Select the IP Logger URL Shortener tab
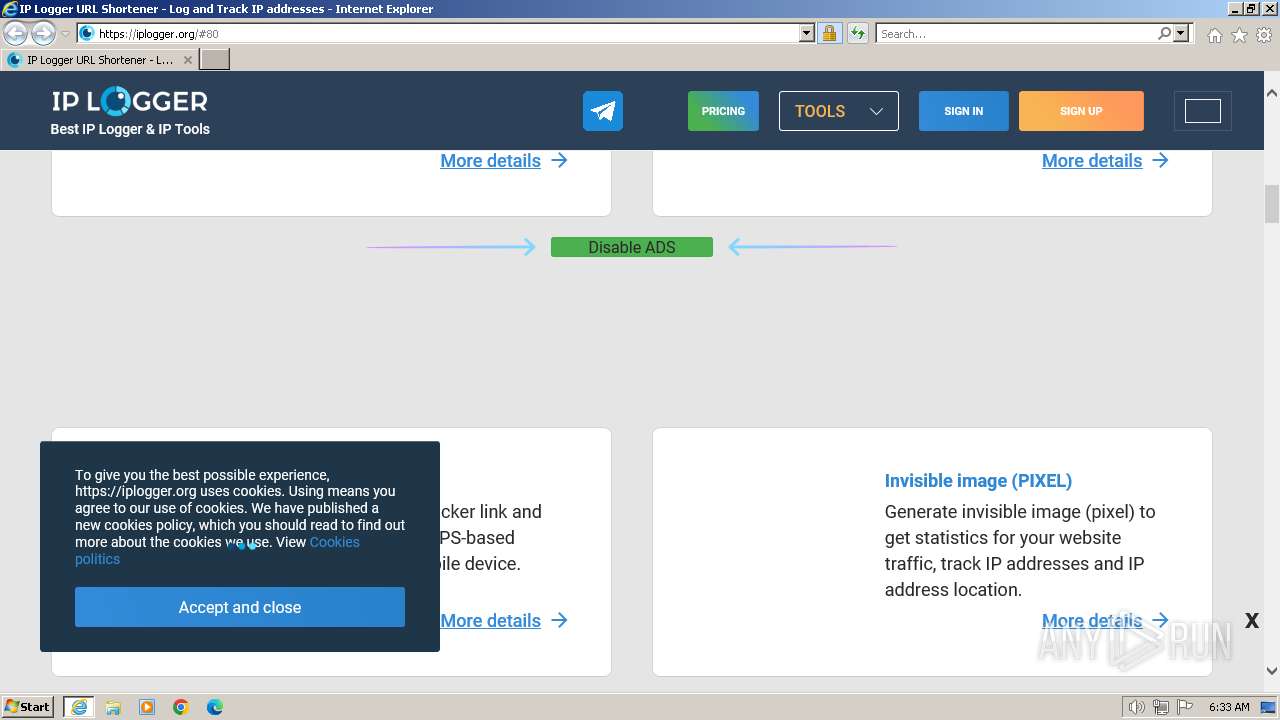 98,60
